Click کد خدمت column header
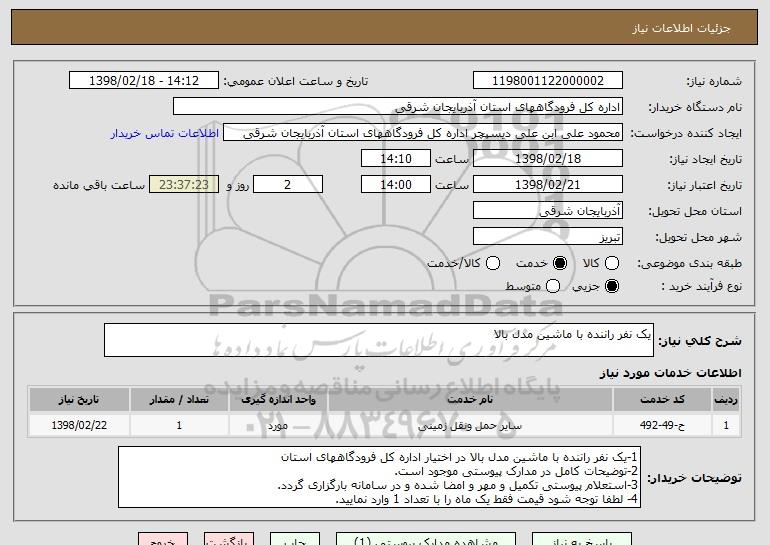The width and height of the screenshot is (770, 545). (x=662, y=400)
